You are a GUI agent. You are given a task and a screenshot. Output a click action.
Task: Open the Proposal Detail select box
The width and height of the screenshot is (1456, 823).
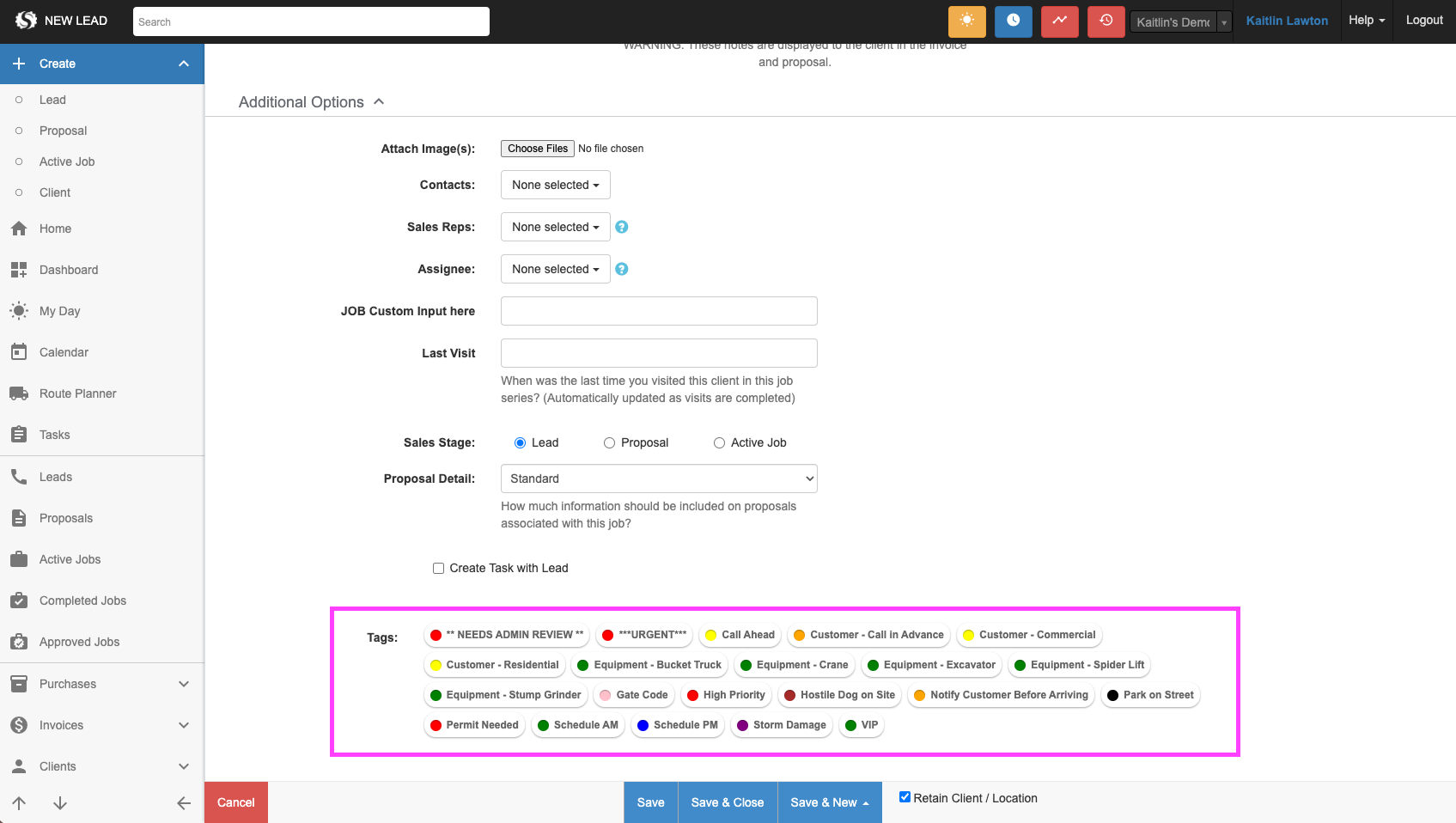[658, 479]
